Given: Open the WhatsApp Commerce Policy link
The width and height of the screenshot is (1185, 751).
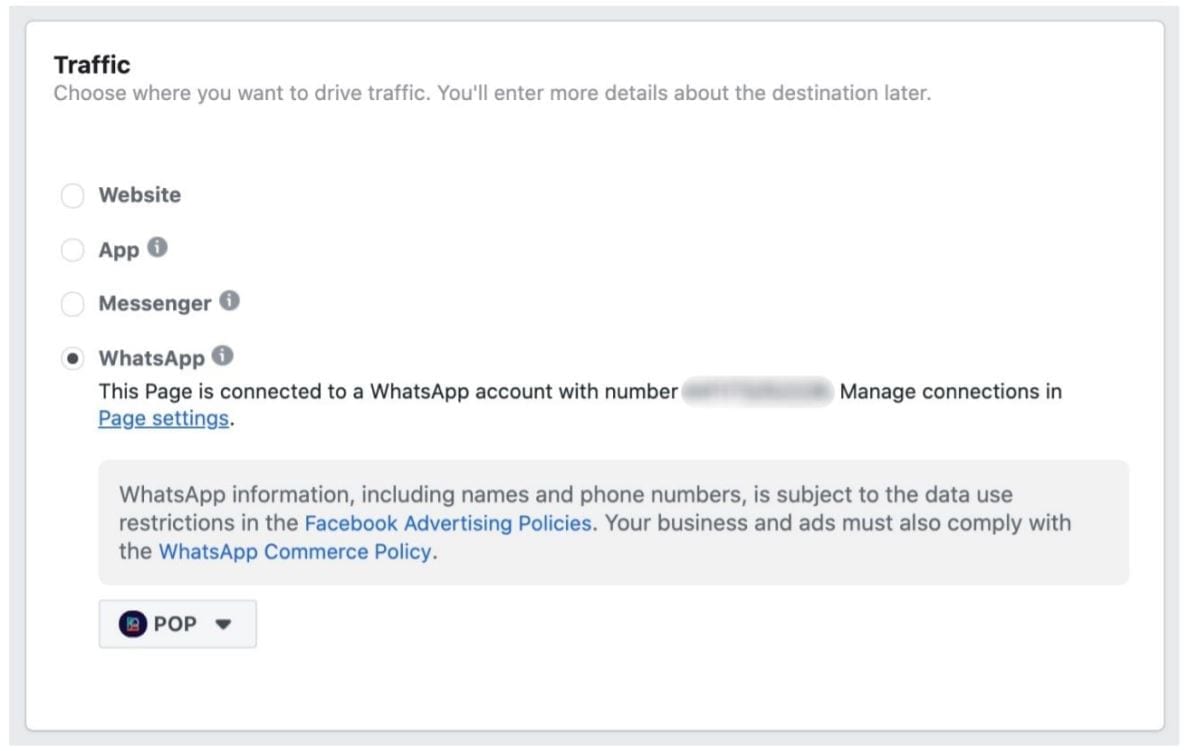Looking at the screenshot, I should [295, 552].
